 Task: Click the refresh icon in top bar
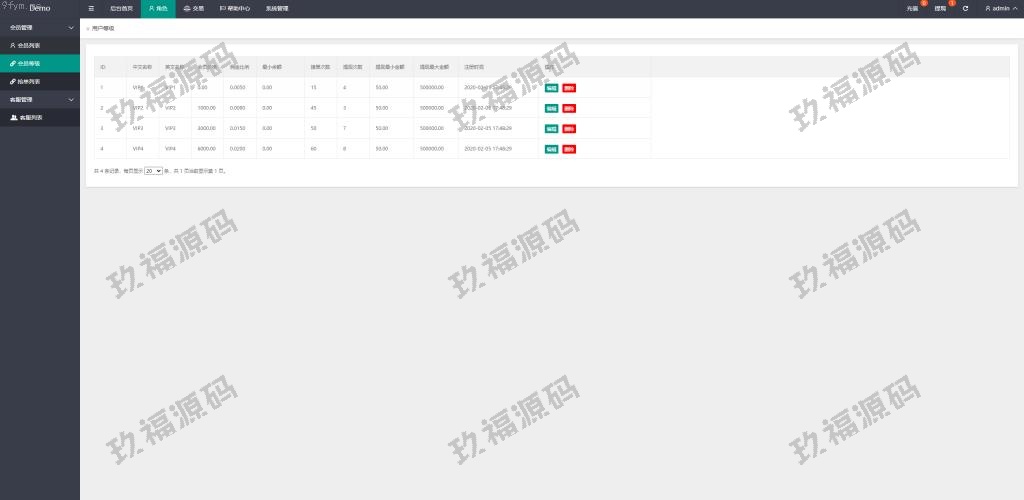coord(965,8)
